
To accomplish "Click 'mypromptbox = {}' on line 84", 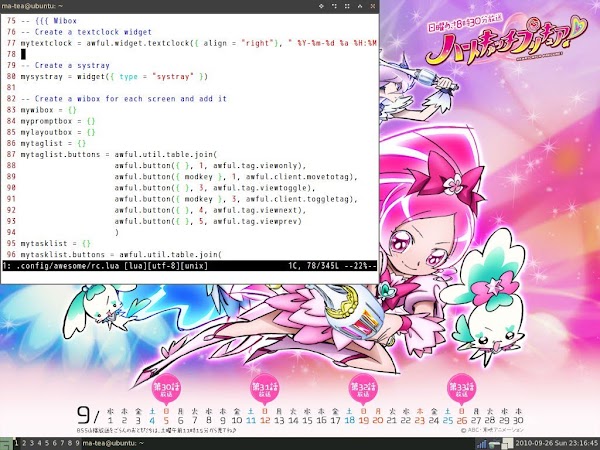I will (58, 121).
